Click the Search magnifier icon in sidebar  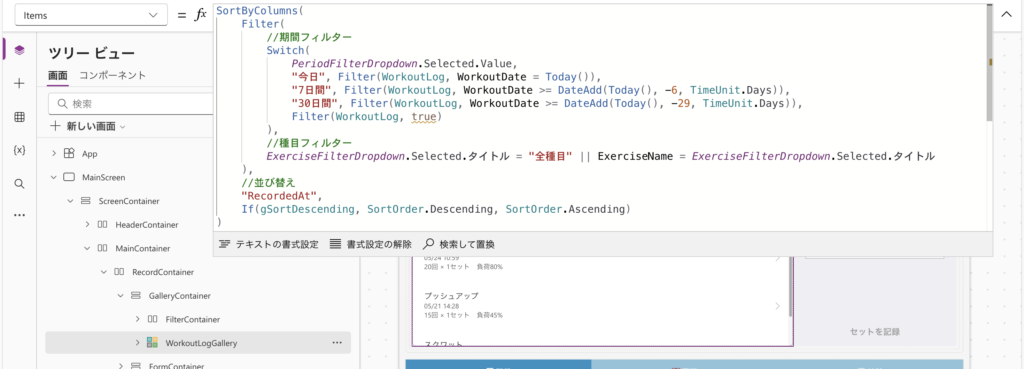click(19, 184)
